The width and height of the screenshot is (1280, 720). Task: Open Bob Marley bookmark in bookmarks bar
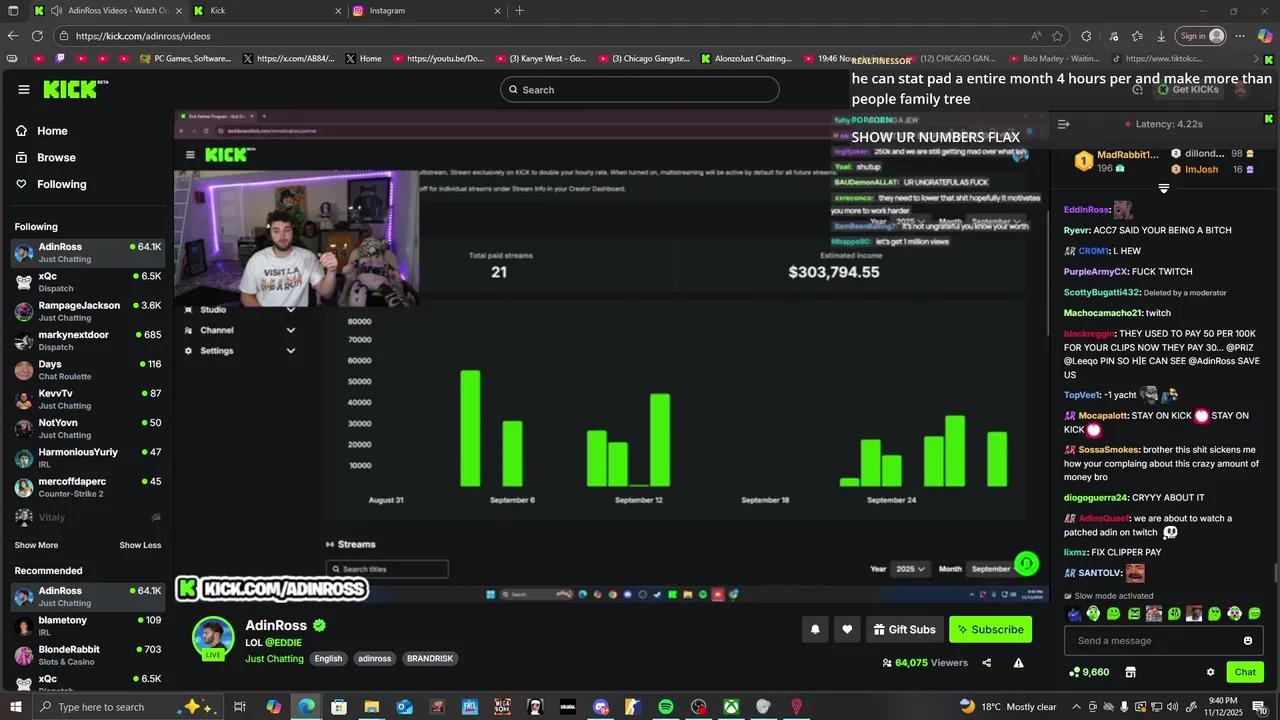(x=1054, y=58)
